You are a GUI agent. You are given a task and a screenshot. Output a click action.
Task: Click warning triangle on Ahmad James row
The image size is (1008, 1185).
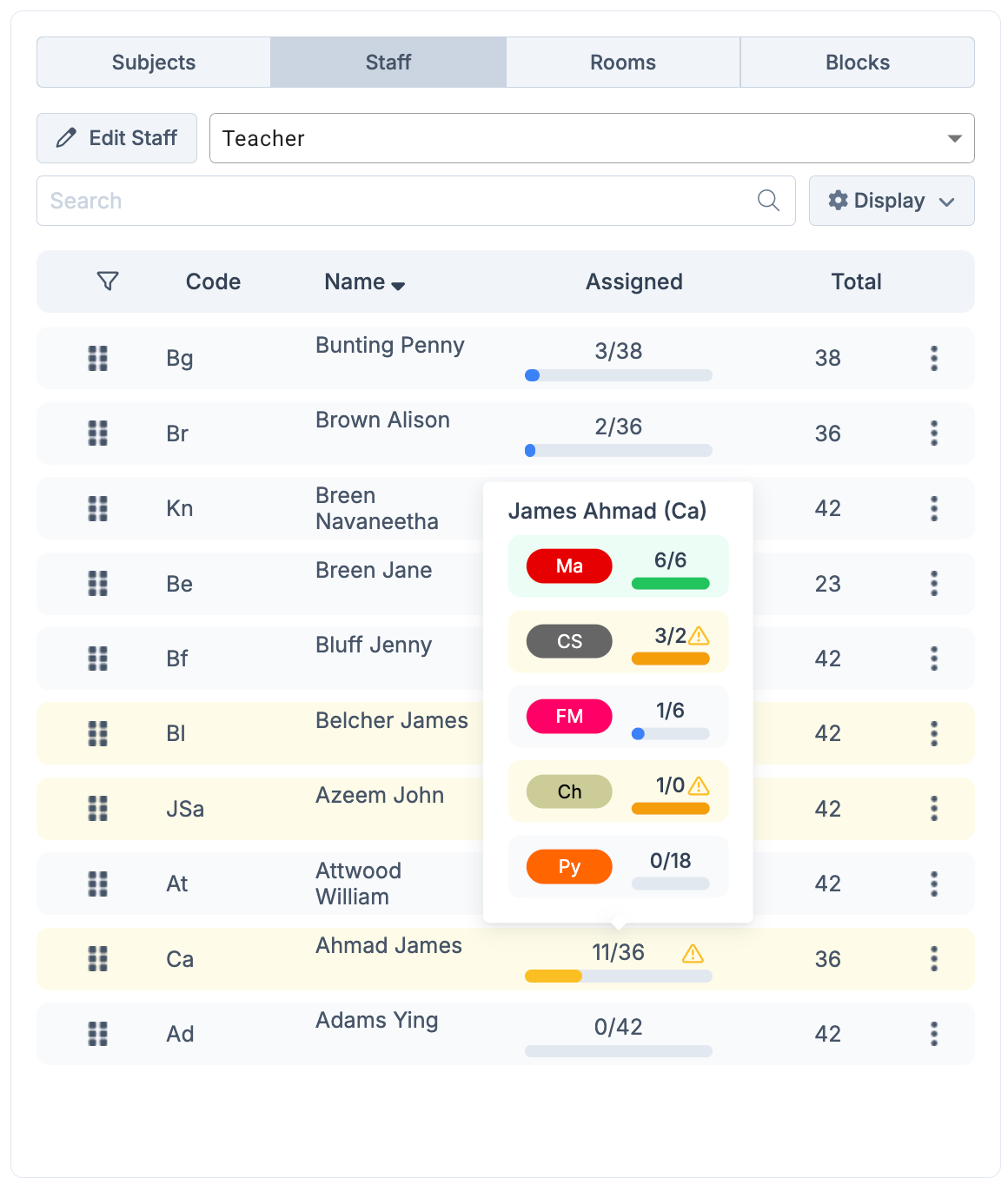[x=693, y=954]
